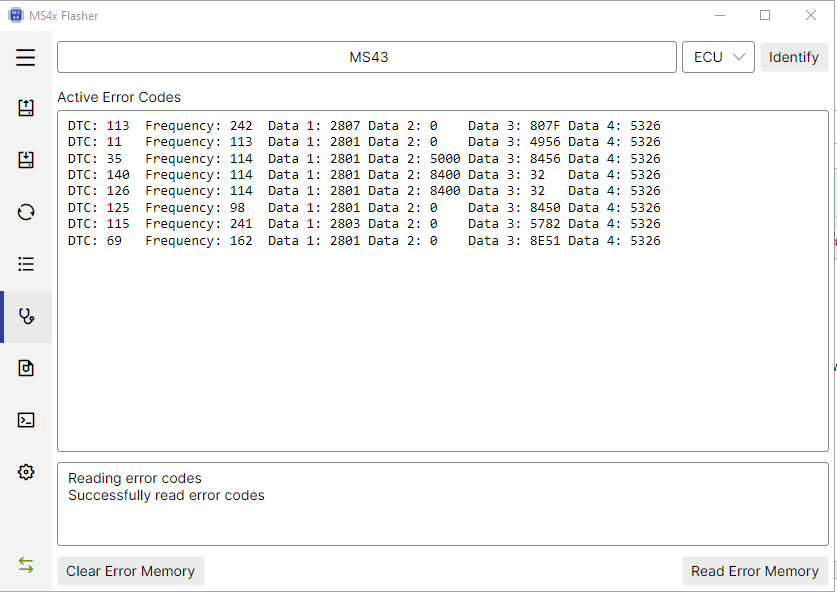This screenshot has width=837, height=592.
Task: Open the sync/refresh page icon
Action: (x=26, y=212)
